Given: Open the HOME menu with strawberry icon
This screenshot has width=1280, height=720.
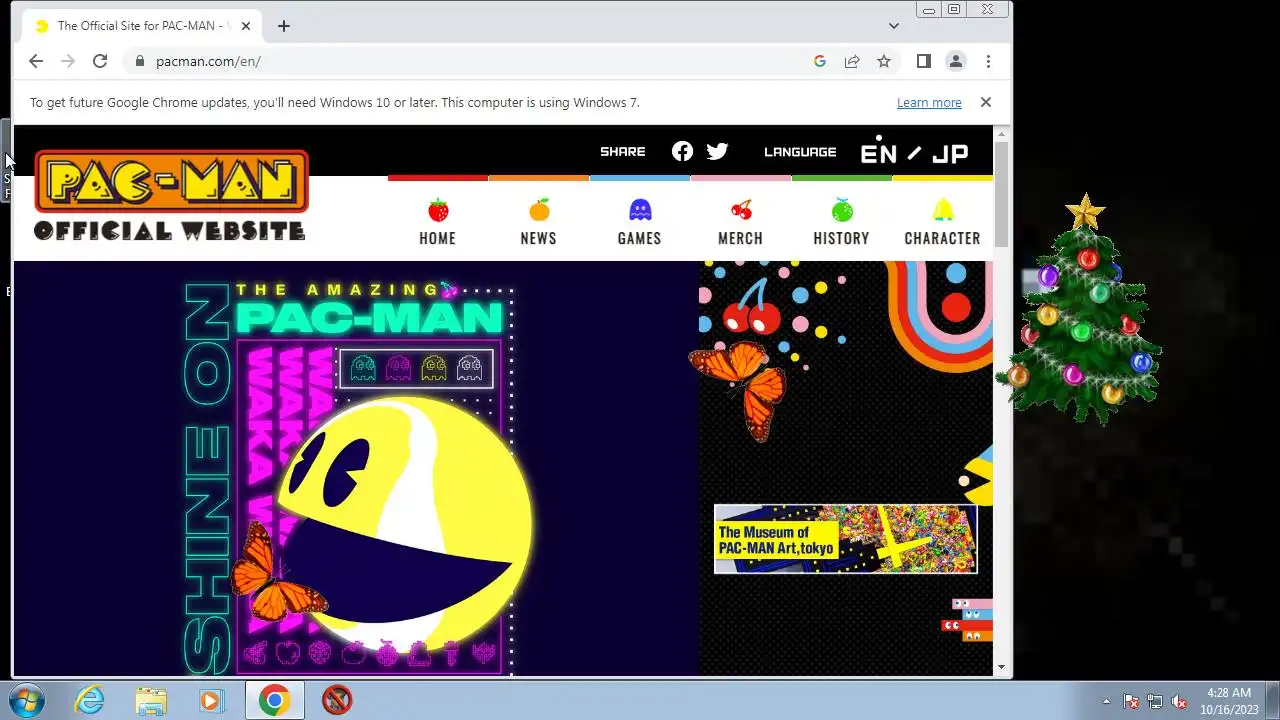Looking at the screenshot, I should 438,222.
